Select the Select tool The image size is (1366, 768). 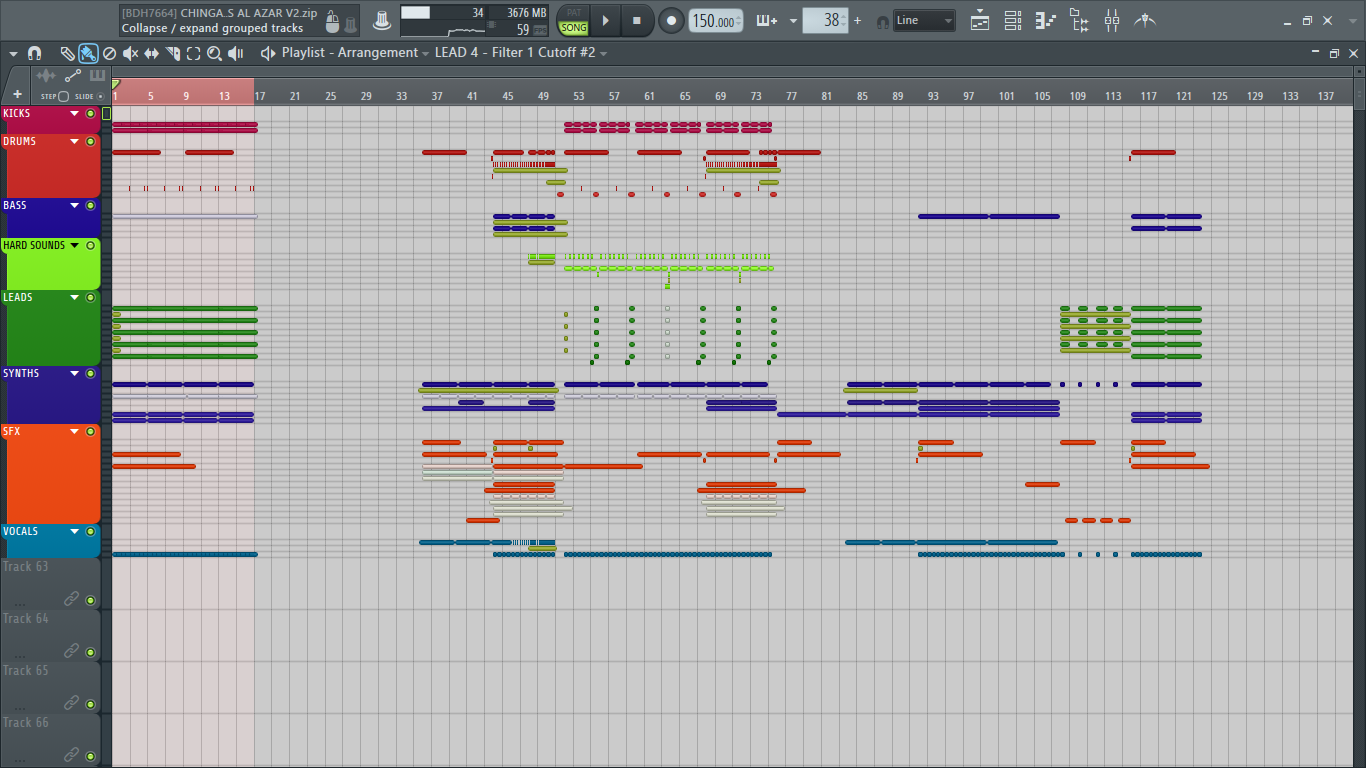click(193, 53)
